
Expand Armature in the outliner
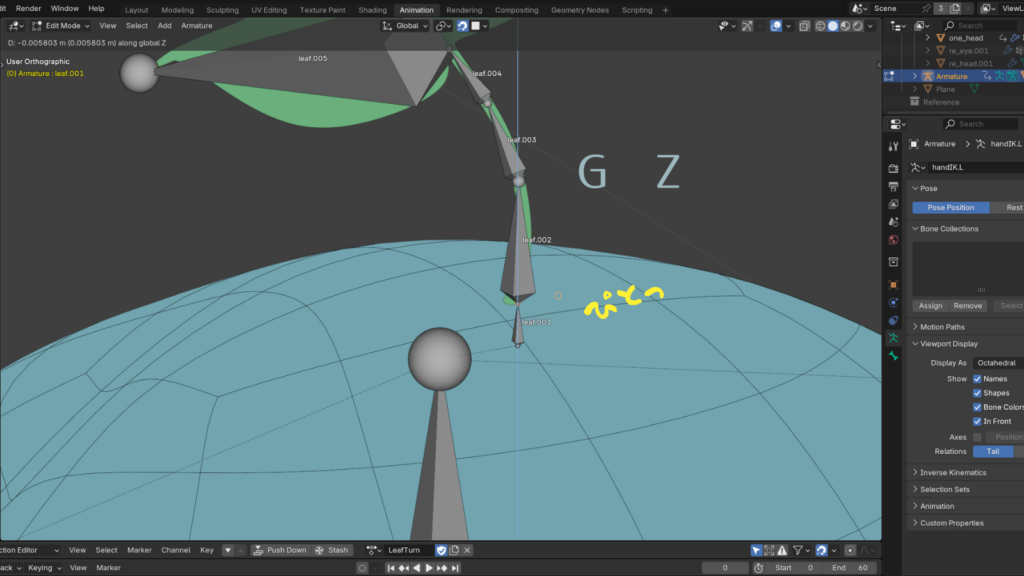coord(914,76)
